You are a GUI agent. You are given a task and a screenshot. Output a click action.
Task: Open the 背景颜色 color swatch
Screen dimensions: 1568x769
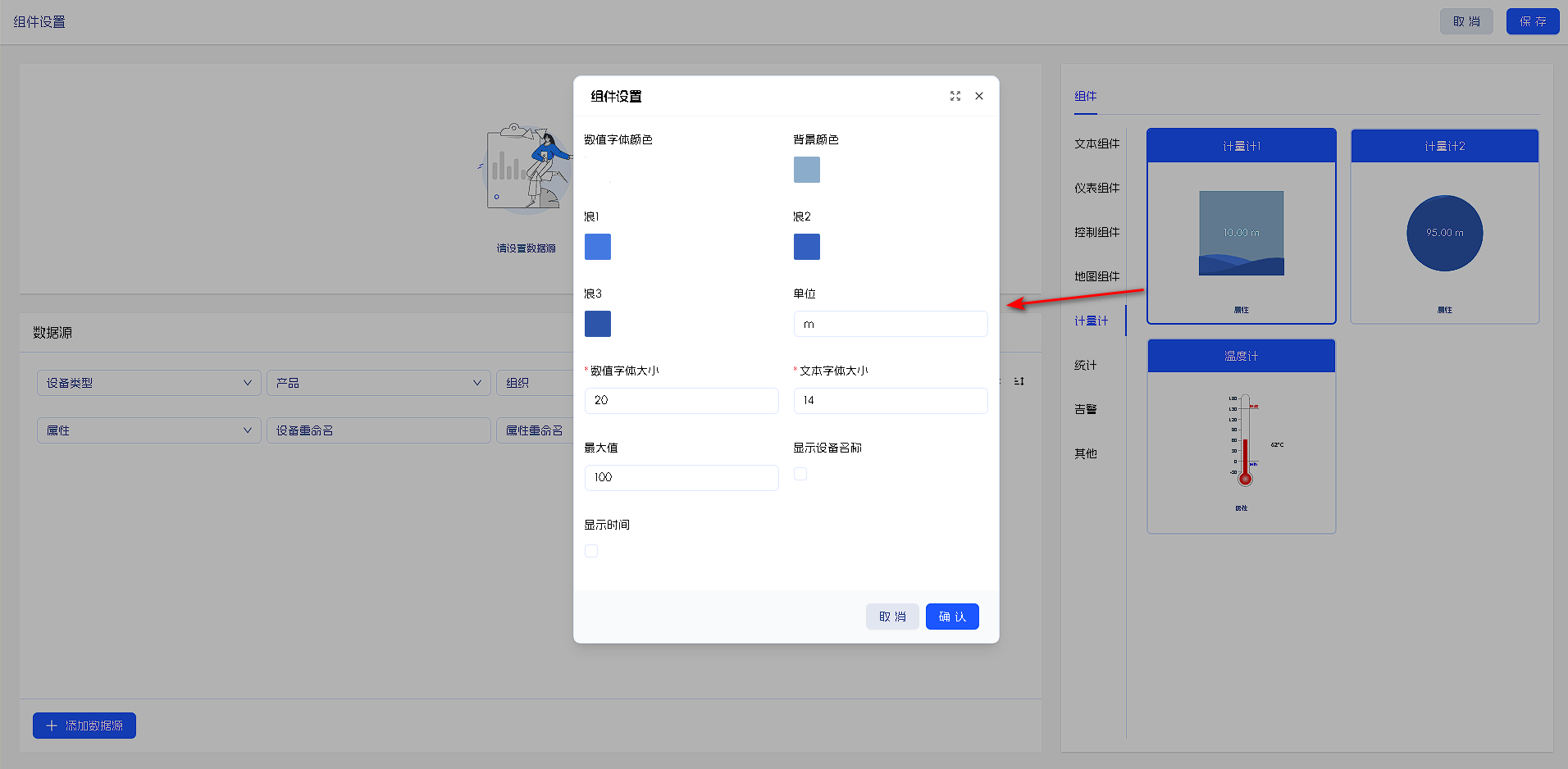point(807,170)
